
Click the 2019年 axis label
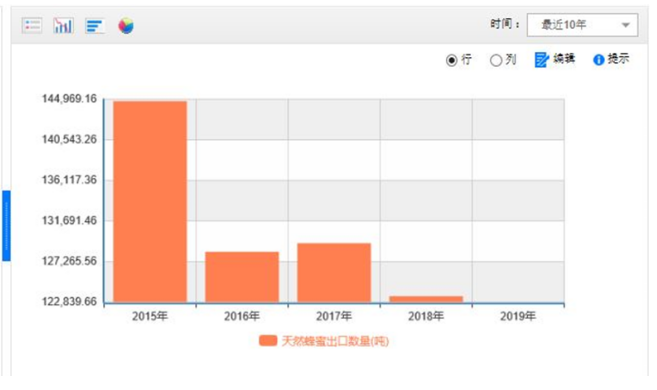tap(518, 316)
